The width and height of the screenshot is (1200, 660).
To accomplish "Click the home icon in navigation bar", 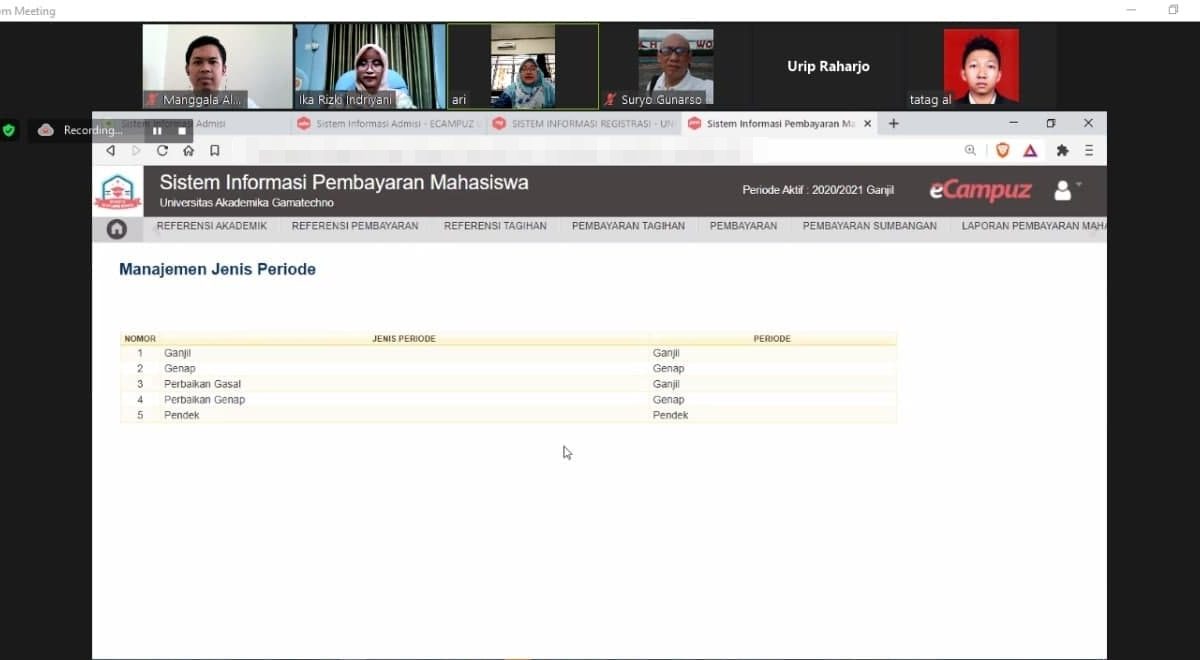I will tap(117, 229).
